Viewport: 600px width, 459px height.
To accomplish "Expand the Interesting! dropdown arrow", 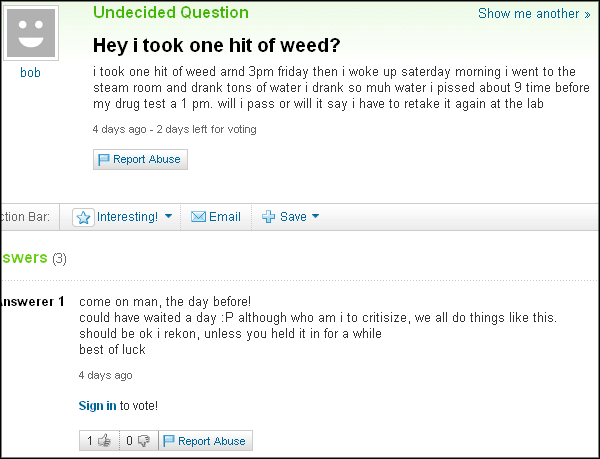I will pos(168,216).
